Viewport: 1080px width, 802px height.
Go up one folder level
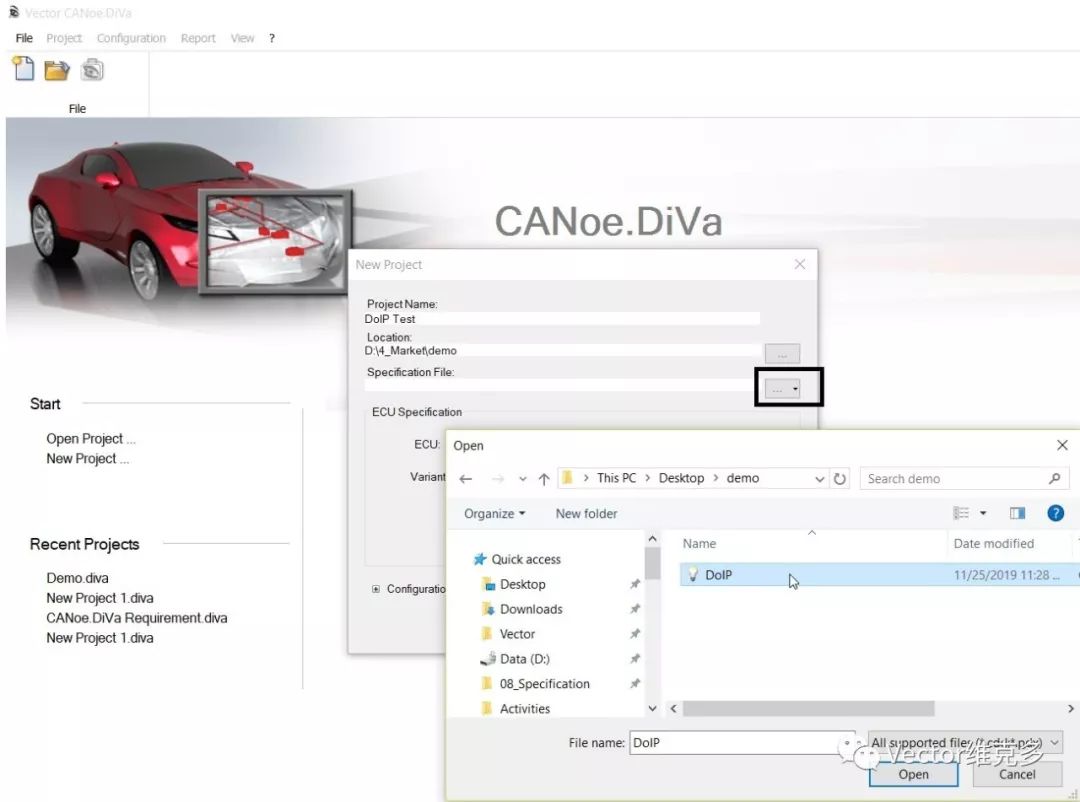tap(544, 479)
